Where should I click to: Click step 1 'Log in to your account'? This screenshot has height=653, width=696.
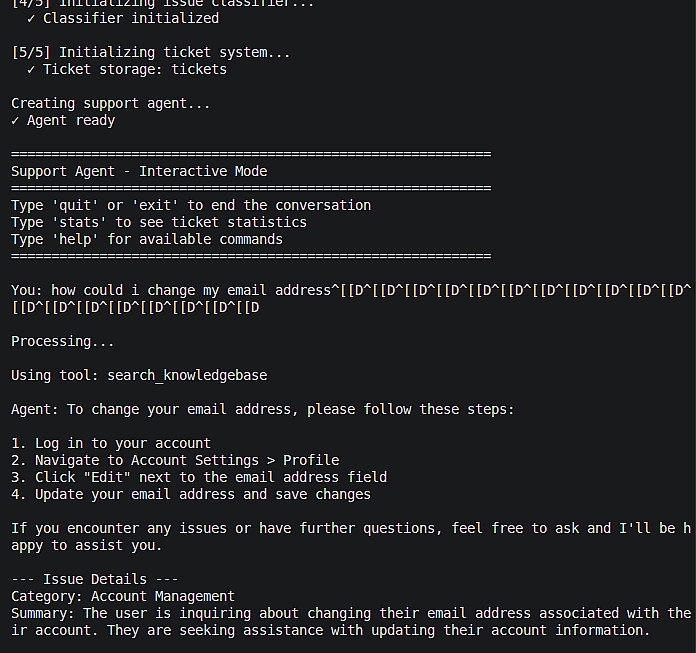click(111, 443)
